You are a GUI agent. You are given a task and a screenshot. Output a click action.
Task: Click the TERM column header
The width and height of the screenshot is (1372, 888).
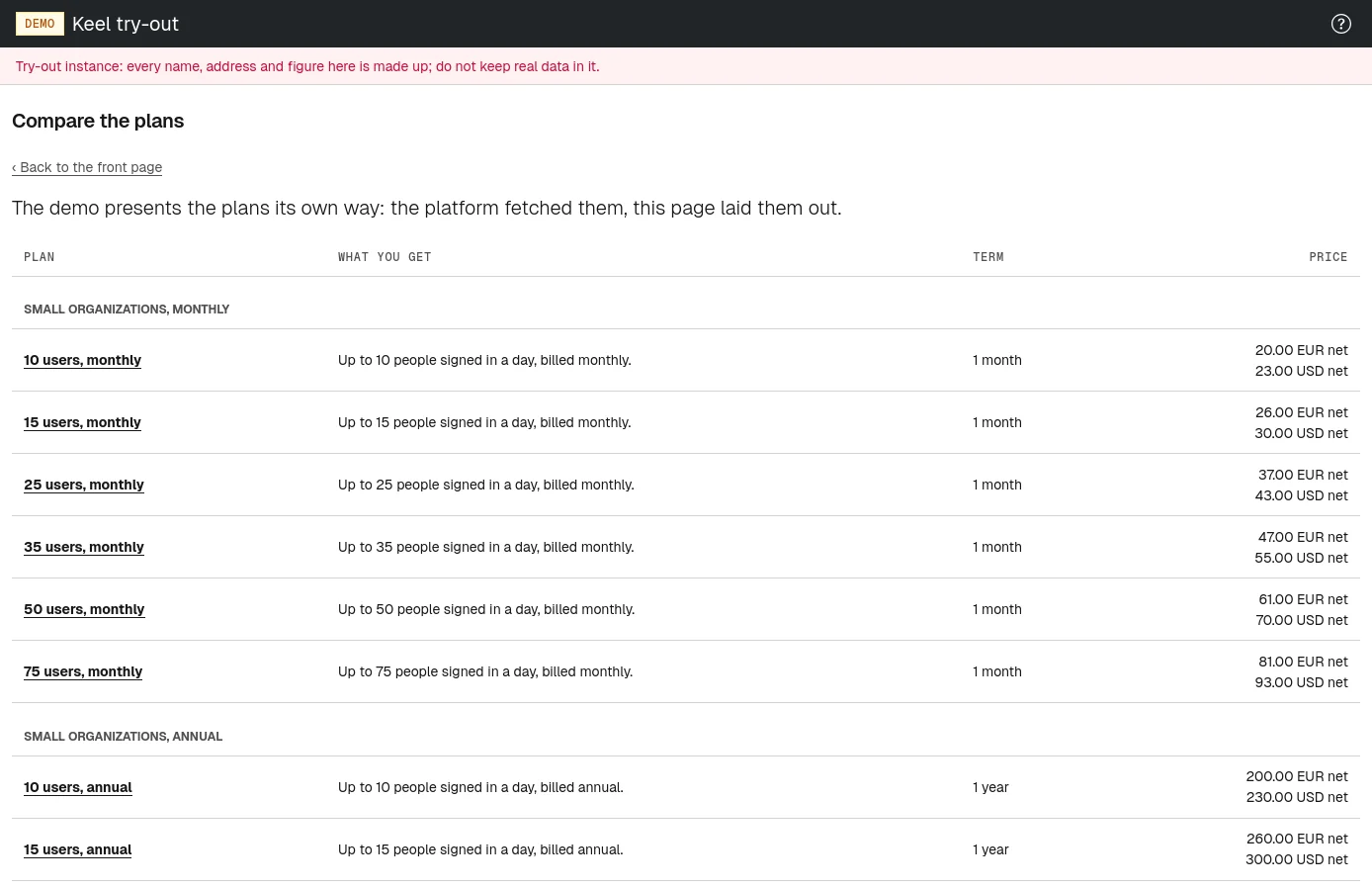988,257
